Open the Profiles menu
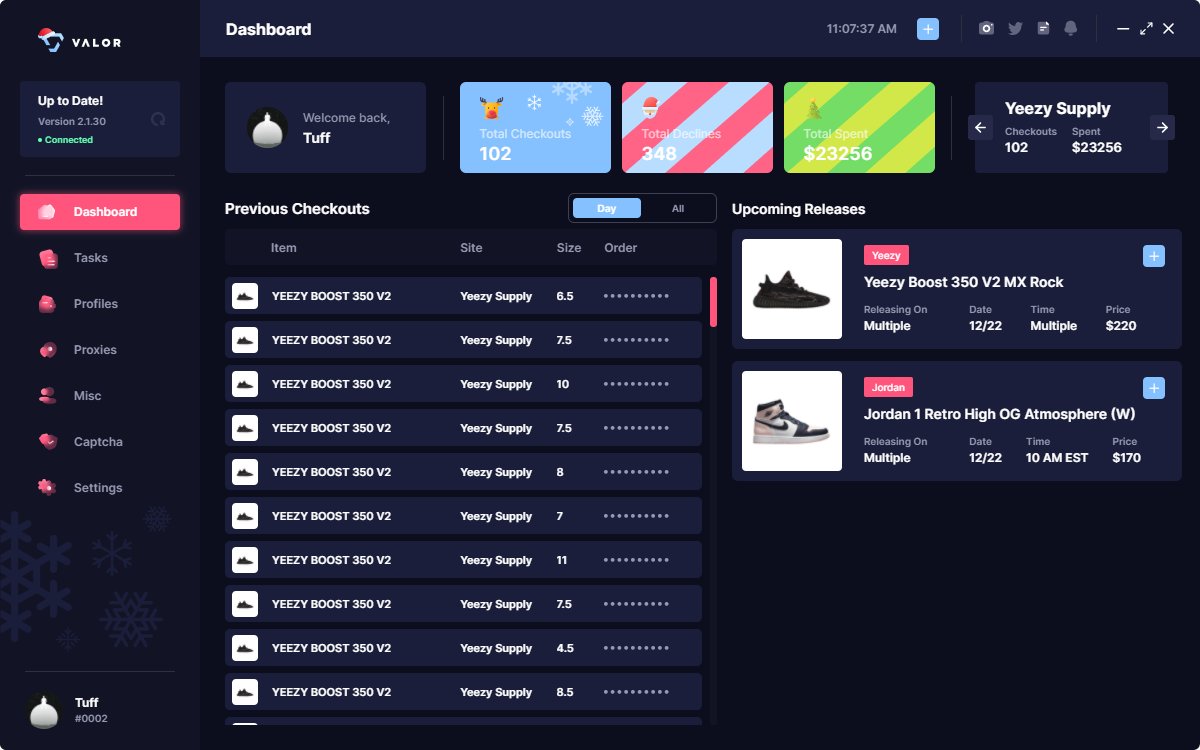The height and width of the screenshot is (750, 1200). coord(100,304)
